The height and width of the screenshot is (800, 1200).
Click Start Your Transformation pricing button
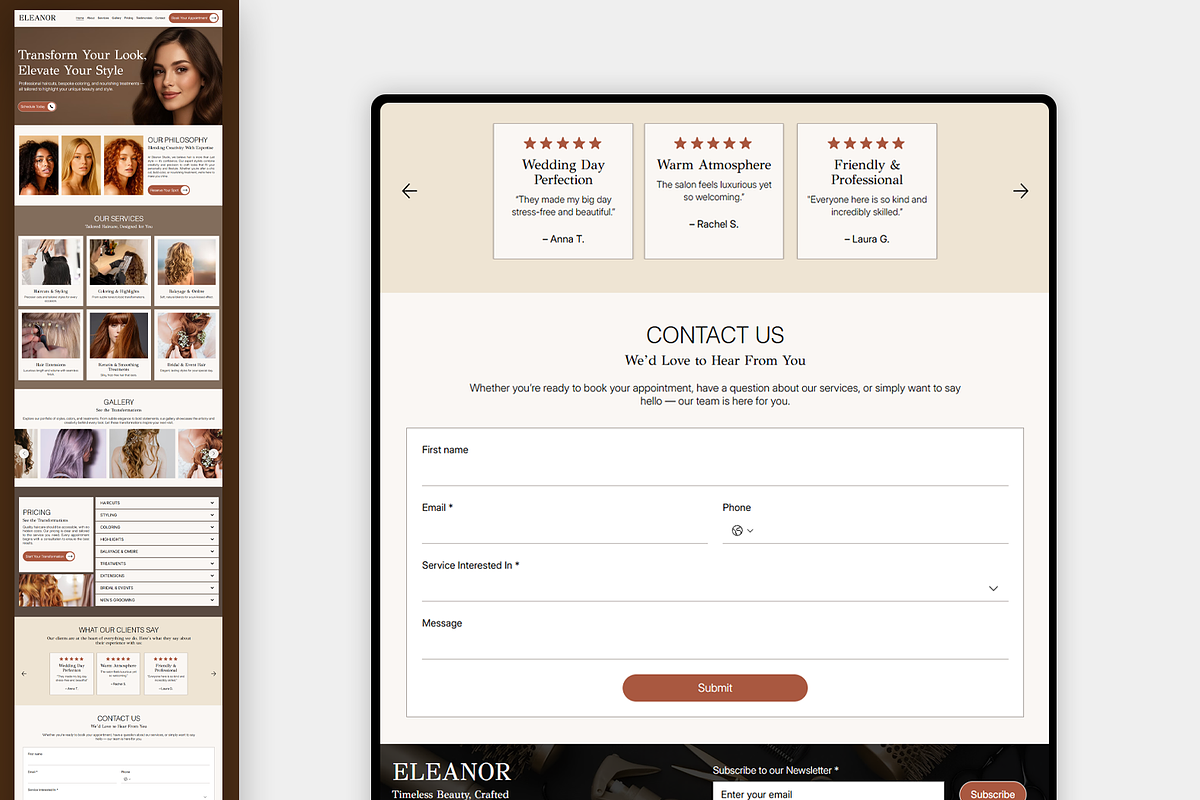[49, 556]
